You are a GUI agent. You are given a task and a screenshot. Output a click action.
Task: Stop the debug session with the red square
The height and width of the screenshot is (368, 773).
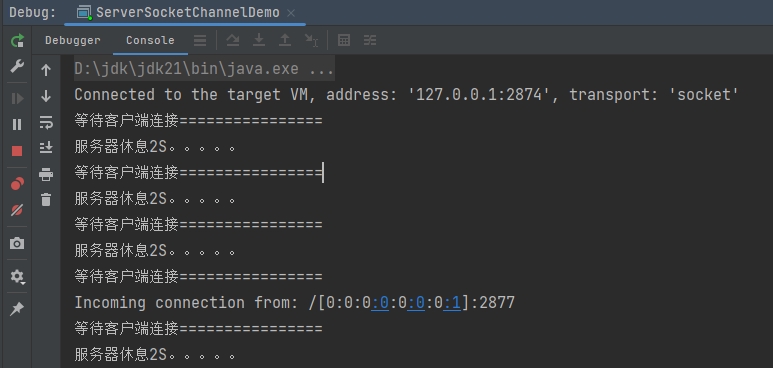(x=17, y=151)
